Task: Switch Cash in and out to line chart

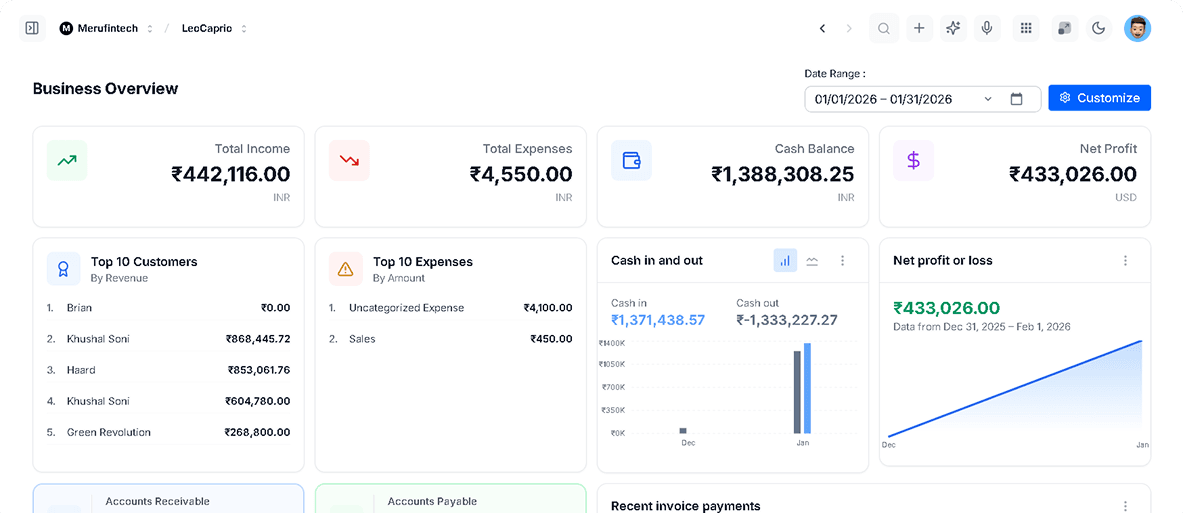Action: click(x=812, y=260)
